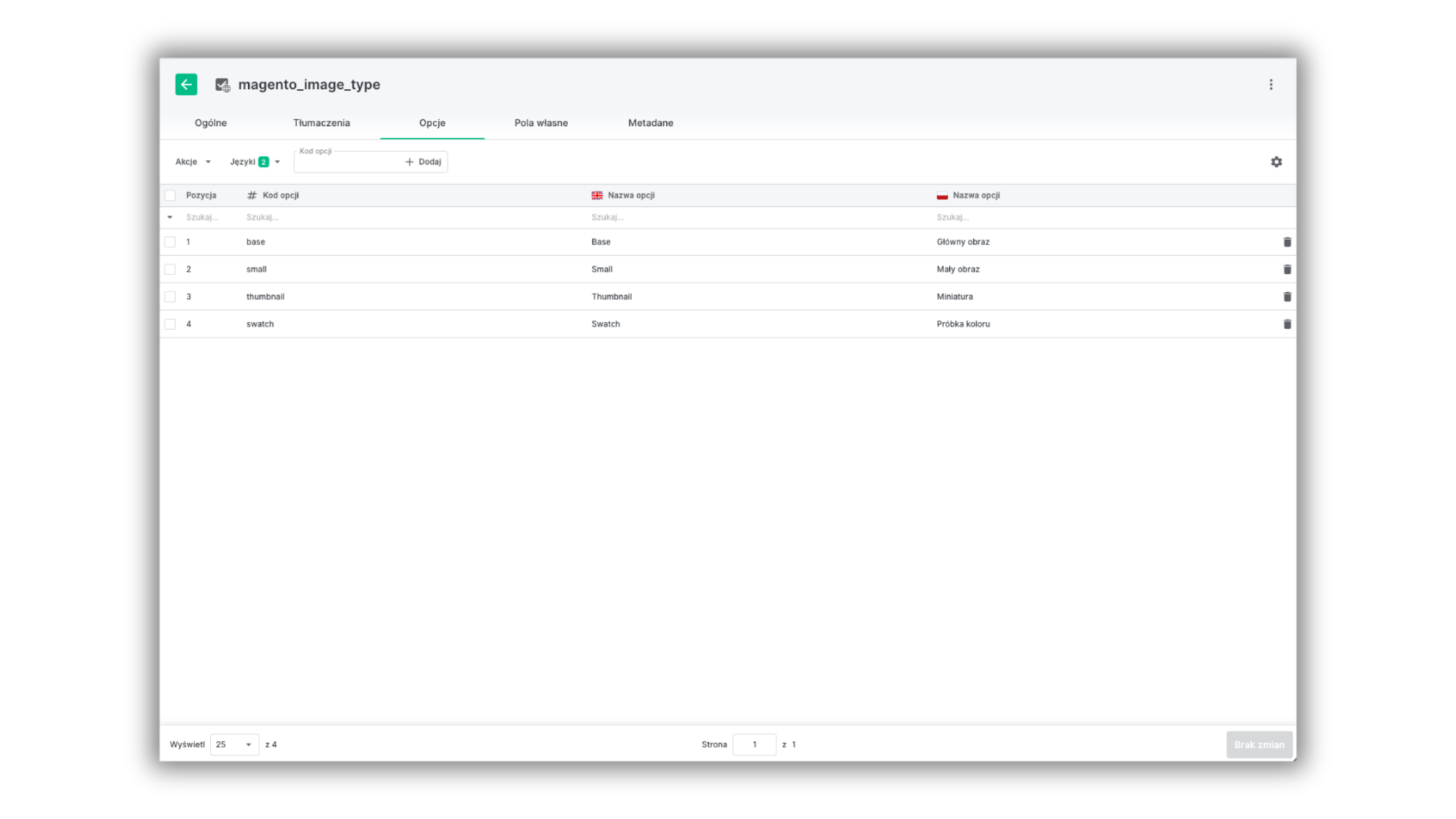The image size is (1456, 819).
Task: Toggle the select-all checkbox in header
Action: [170, 196]
